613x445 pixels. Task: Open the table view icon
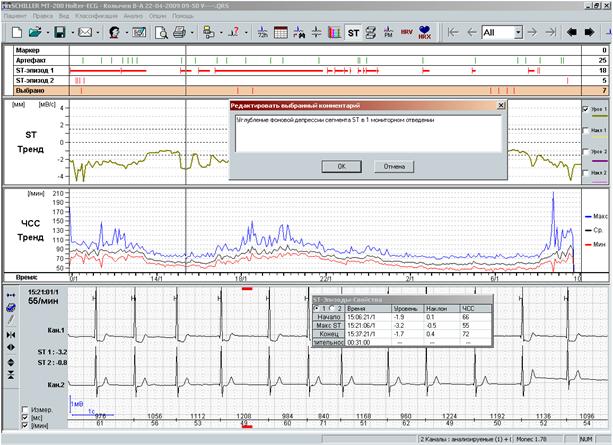coord(281,32)
